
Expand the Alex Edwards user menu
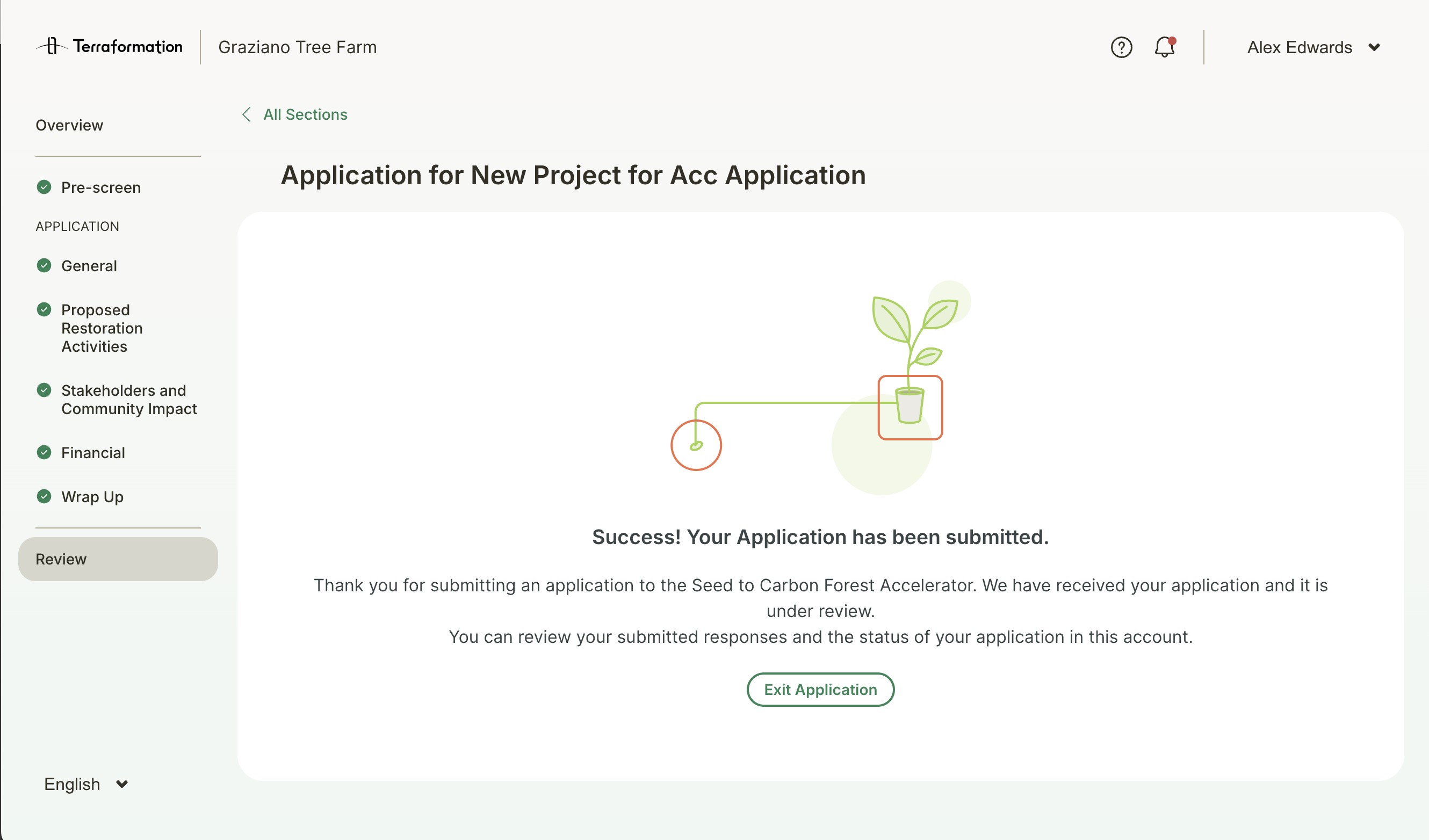1299,47
